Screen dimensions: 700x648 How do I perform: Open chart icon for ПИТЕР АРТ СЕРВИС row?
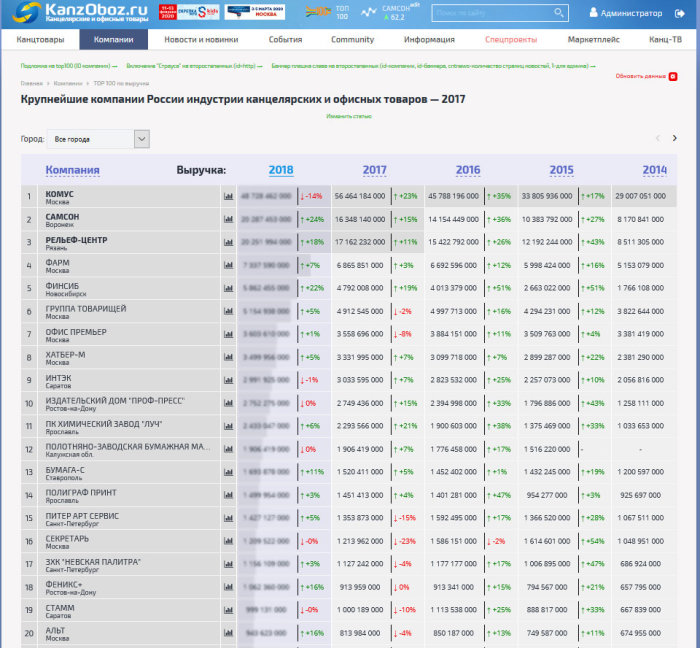point(228,518)
